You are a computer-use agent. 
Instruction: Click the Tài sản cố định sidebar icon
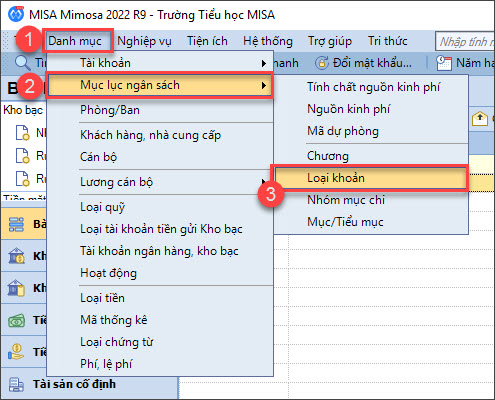tap(16, 384)
